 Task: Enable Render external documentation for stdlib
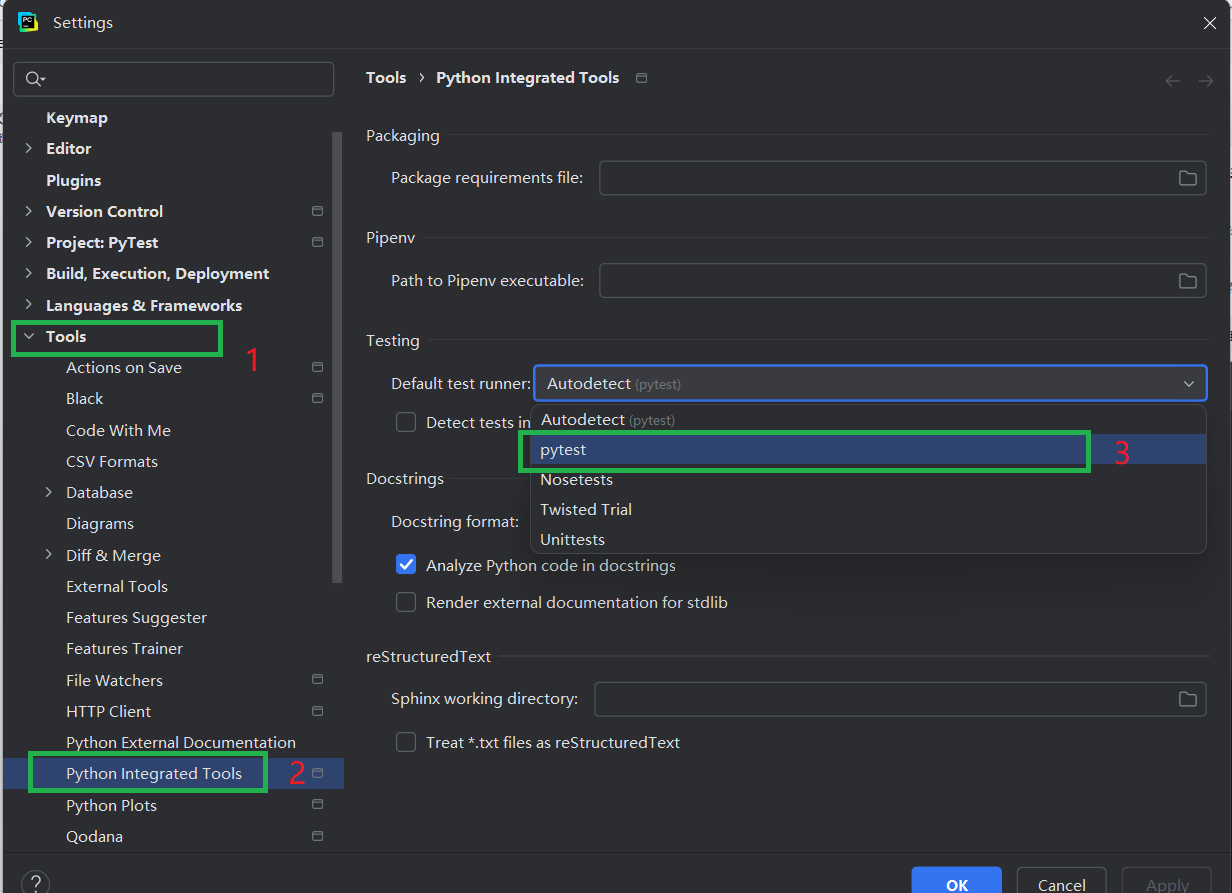pyautogui.click(x=406, y=602)
